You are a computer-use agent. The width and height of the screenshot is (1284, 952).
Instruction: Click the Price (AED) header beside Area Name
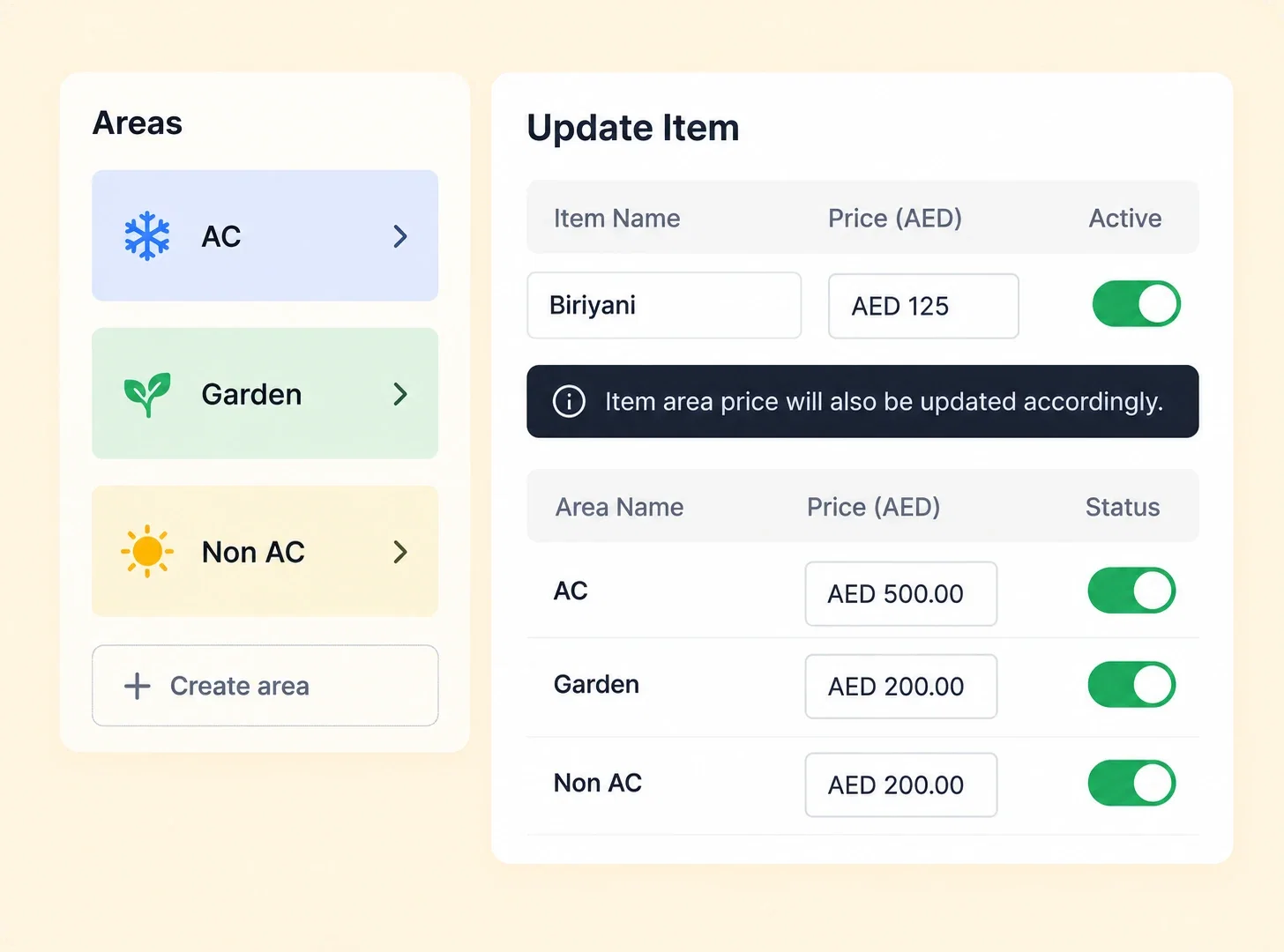(874, 507)
